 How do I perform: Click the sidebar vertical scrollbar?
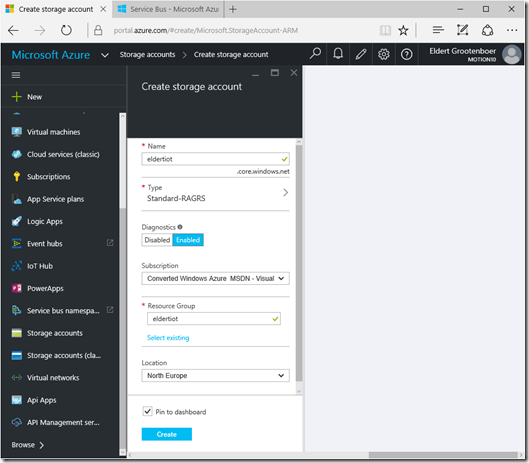[x=122, y=162]
